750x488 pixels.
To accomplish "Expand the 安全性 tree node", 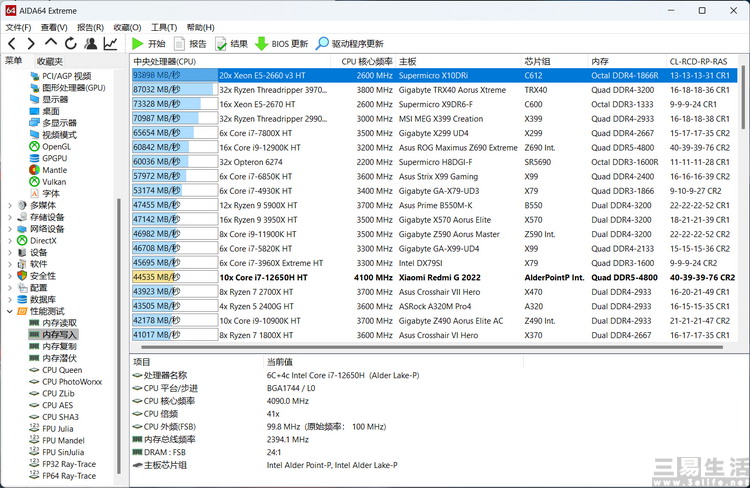I will (x=10, y=276).
